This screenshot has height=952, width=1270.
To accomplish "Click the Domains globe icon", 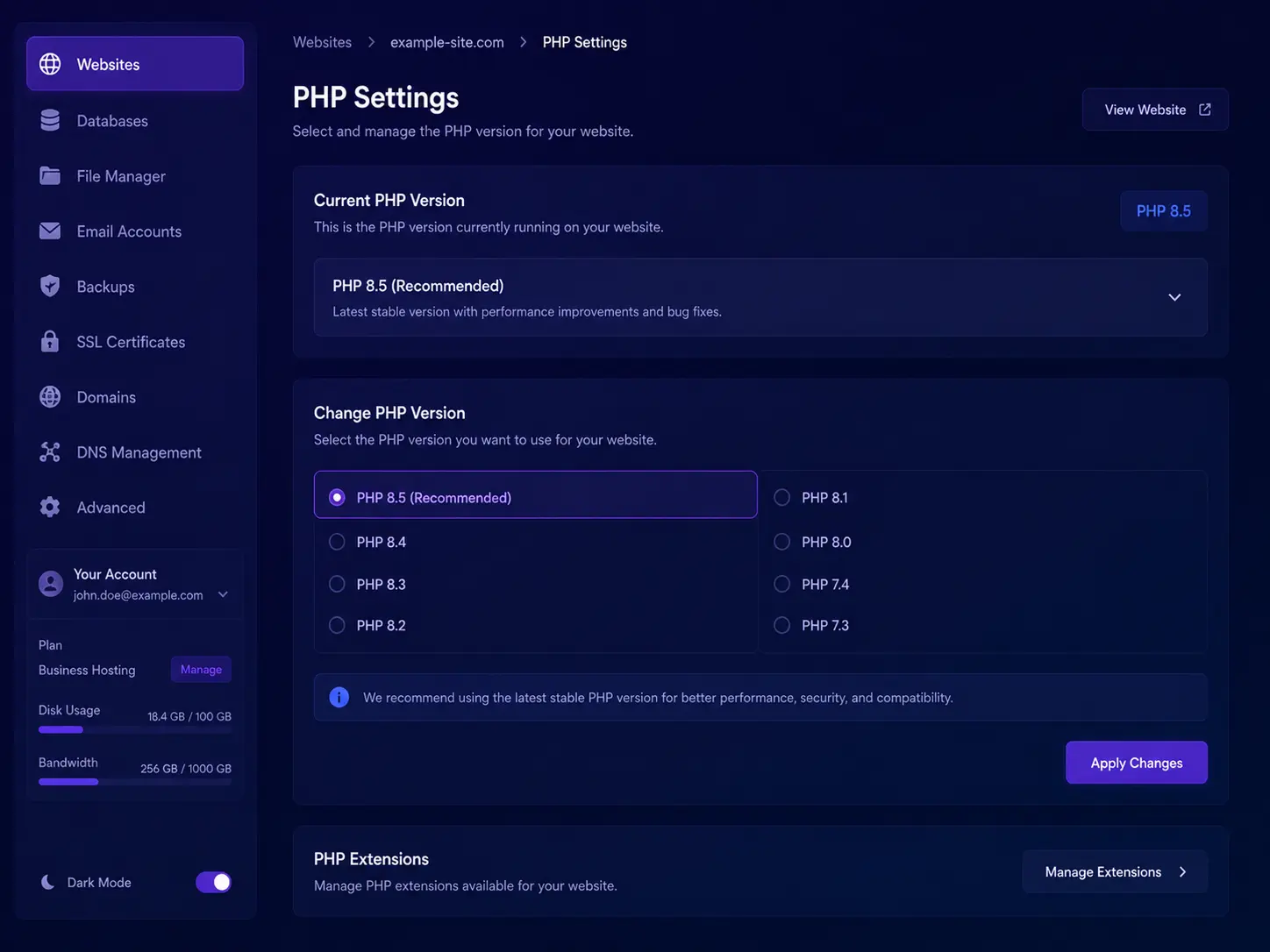I will 50,396.
